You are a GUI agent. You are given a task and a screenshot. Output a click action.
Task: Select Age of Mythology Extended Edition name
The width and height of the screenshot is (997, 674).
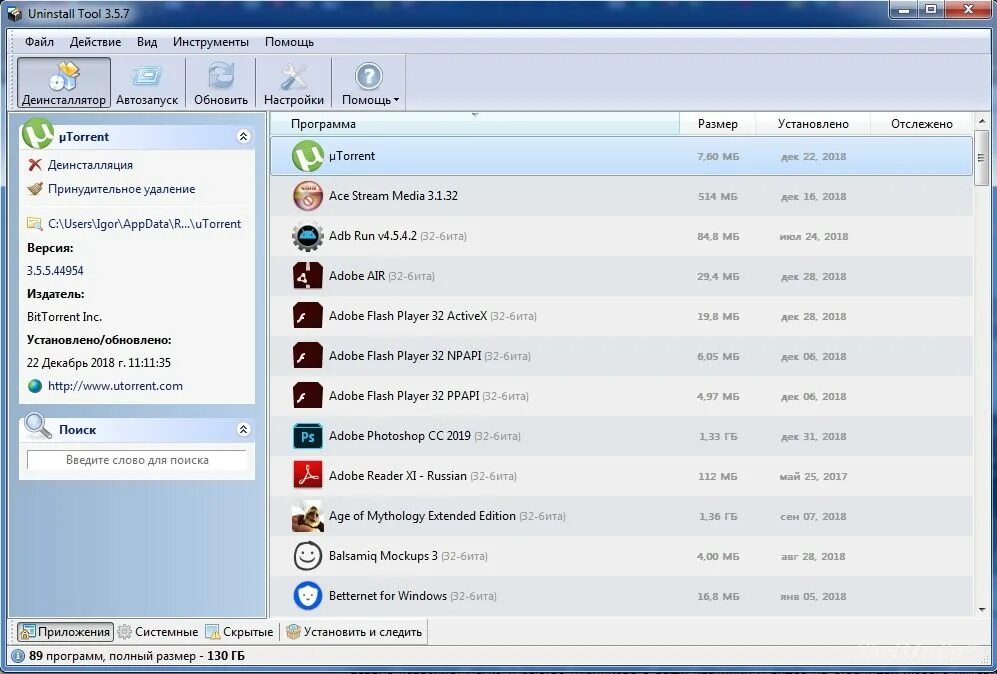422,516
